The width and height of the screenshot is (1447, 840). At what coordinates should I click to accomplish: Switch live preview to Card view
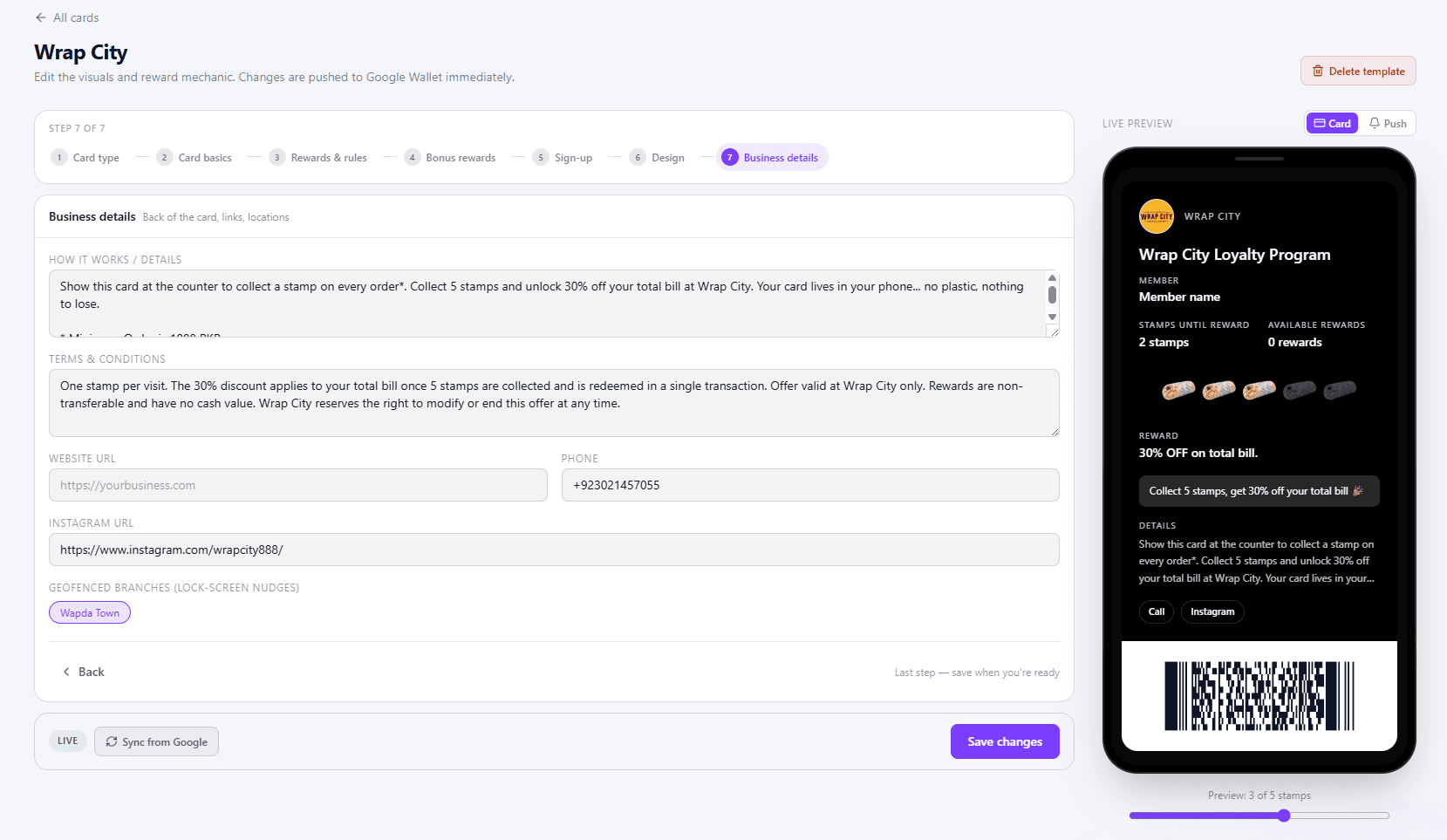(1332, 124)
